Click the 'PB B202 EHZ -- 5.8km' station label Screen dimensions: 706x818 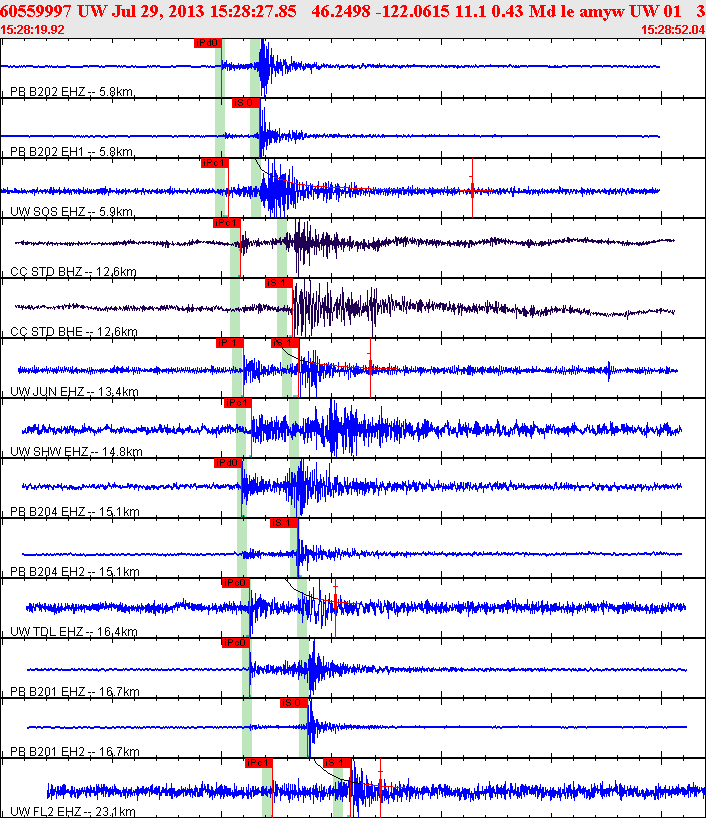coord(71,92)
